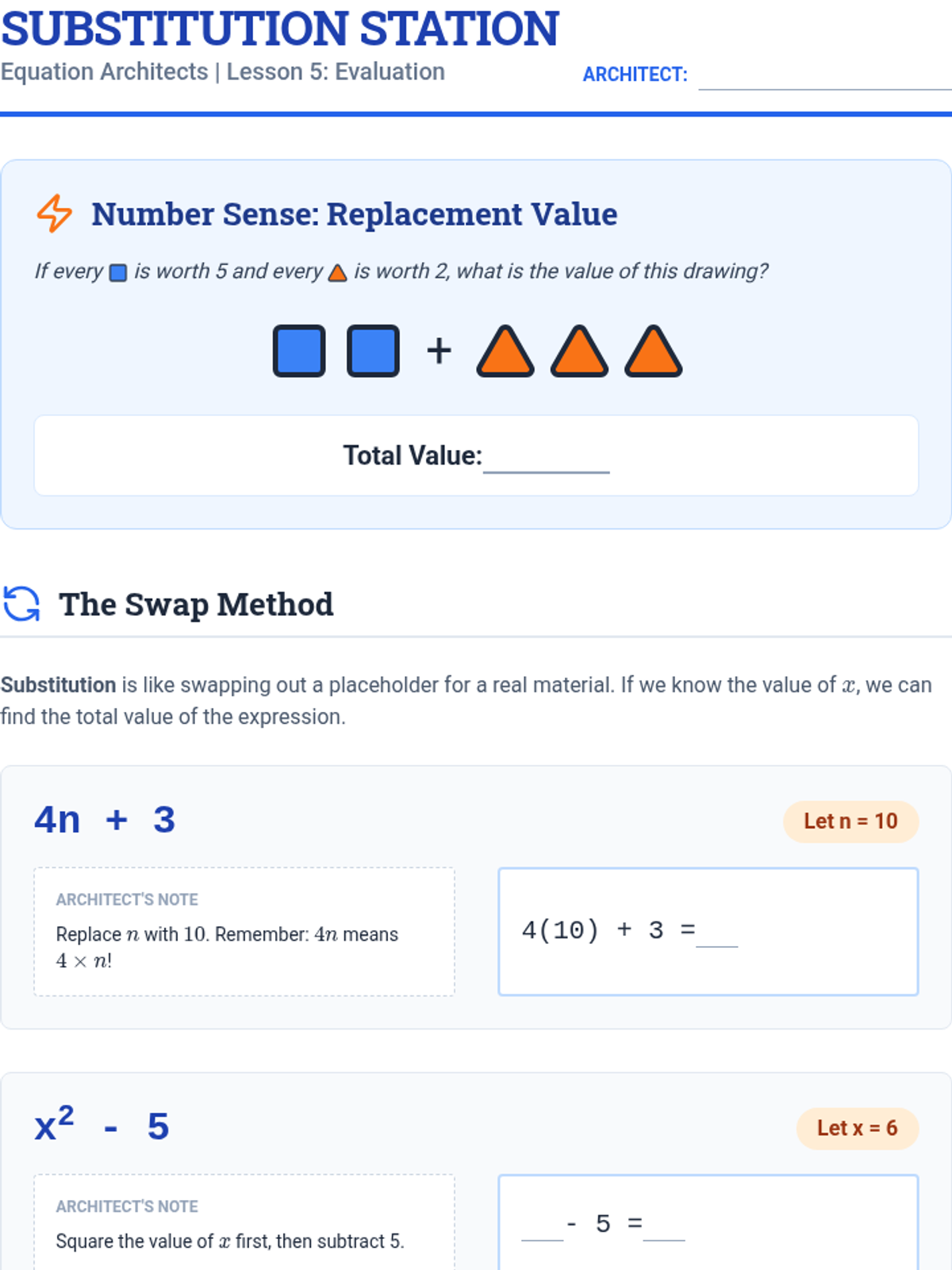
Task: Select the first large blue square
Action: 299,351
